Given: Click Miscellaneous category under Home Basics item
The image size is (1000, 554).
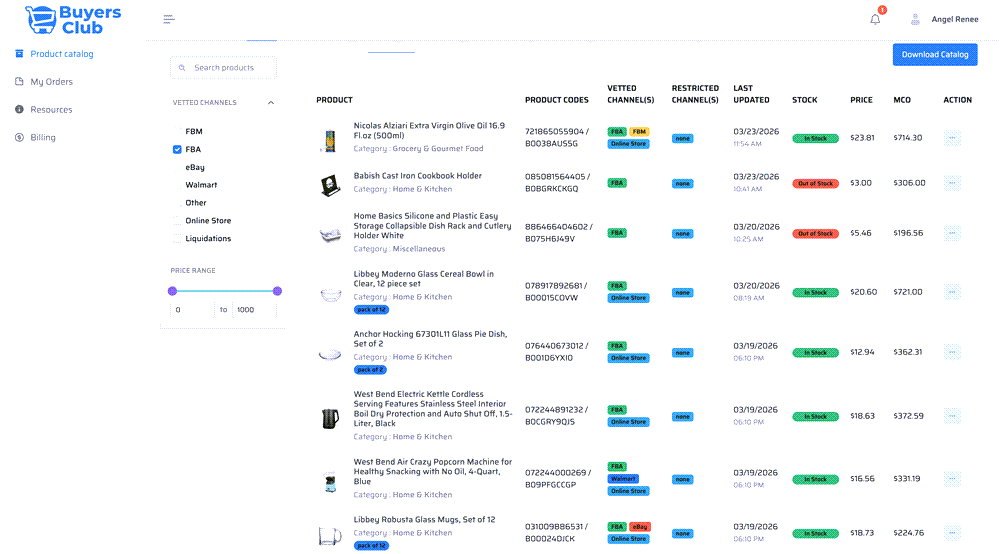Looking at the screenshot, I should [x=418, y=249].
